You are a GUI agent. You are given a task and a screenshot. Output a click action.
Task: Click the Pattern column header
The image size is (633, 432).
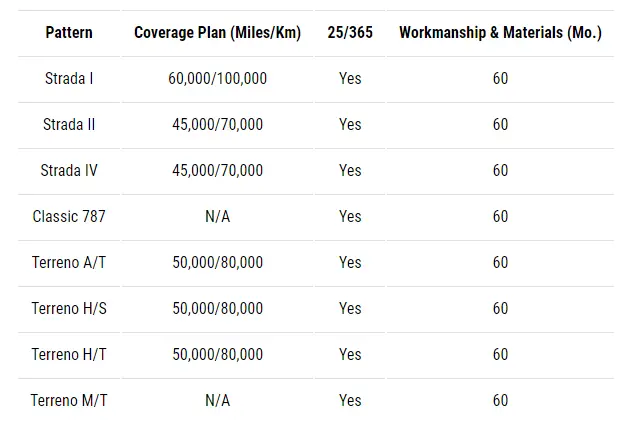(69, 33)
